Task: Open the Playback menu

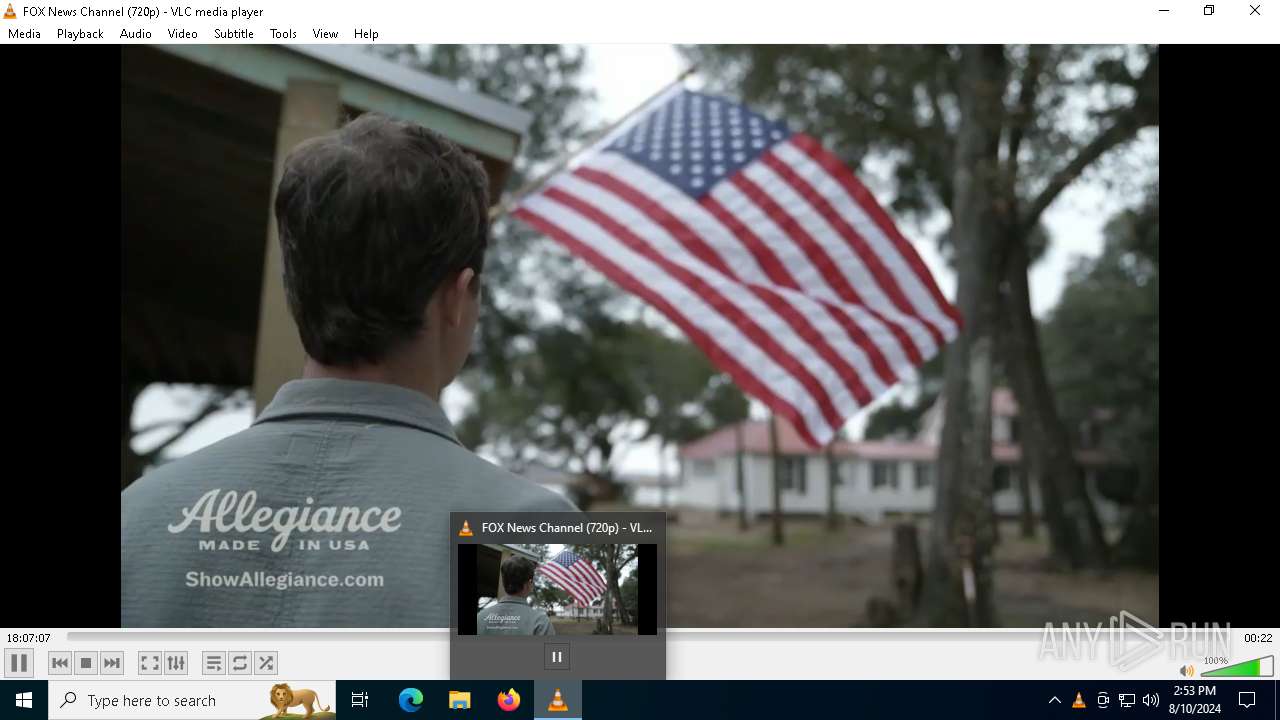Action: pos(80,34)
